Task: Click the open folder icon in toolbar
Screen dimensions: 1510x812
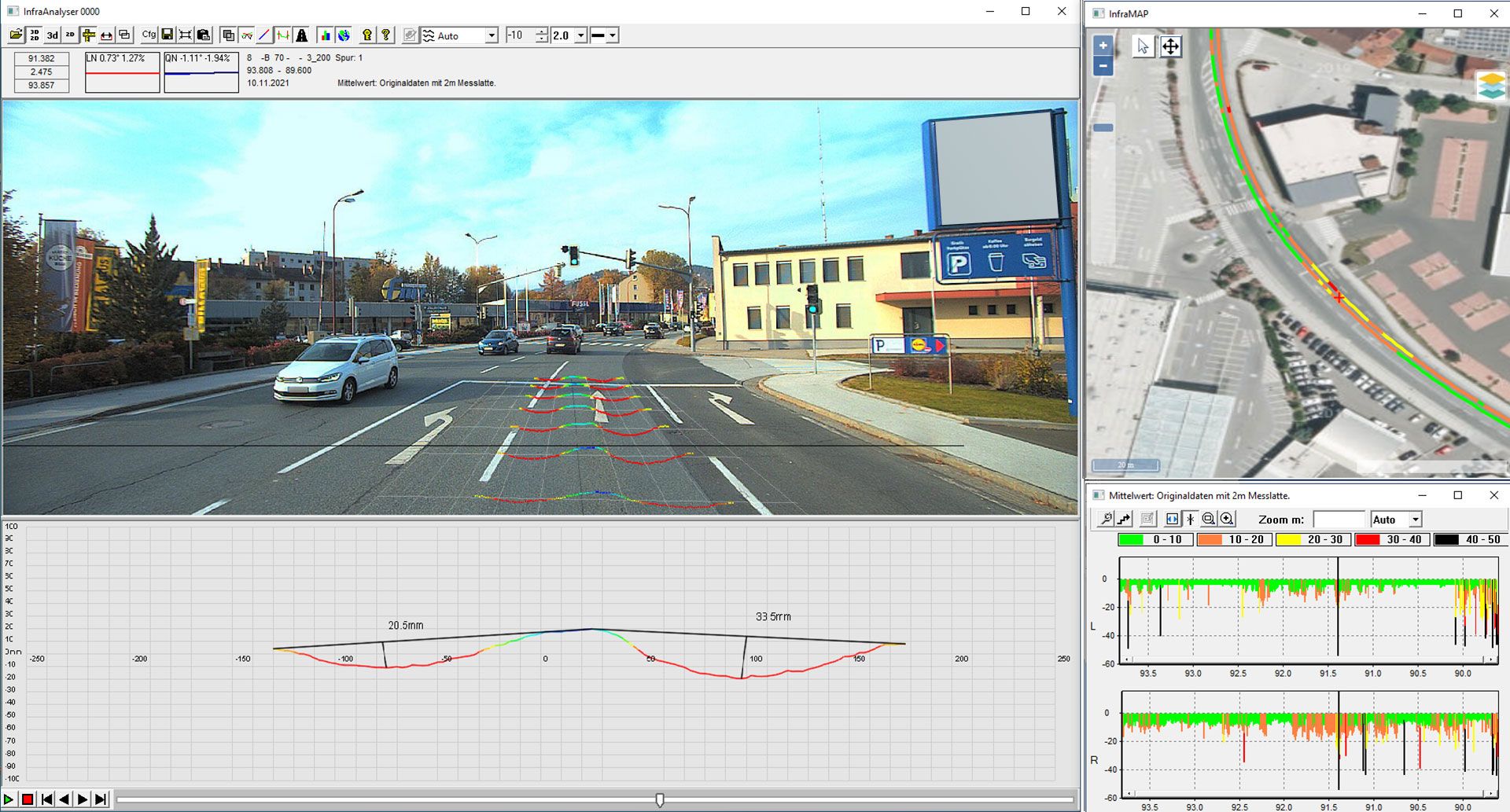Action: pyautogui.click(x=16, y=35)
